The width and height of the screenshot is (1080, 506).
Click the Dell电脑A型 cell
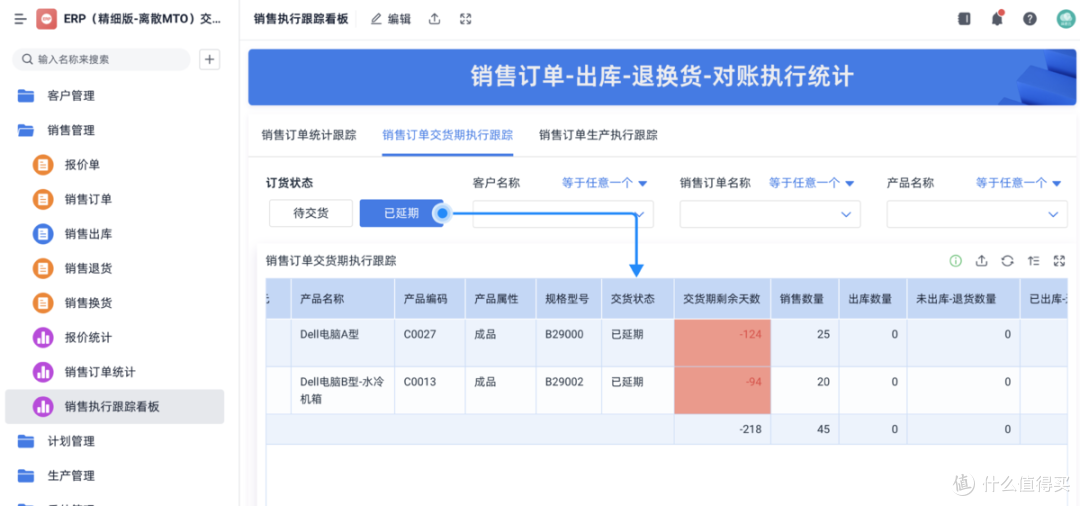pos(343,342)
